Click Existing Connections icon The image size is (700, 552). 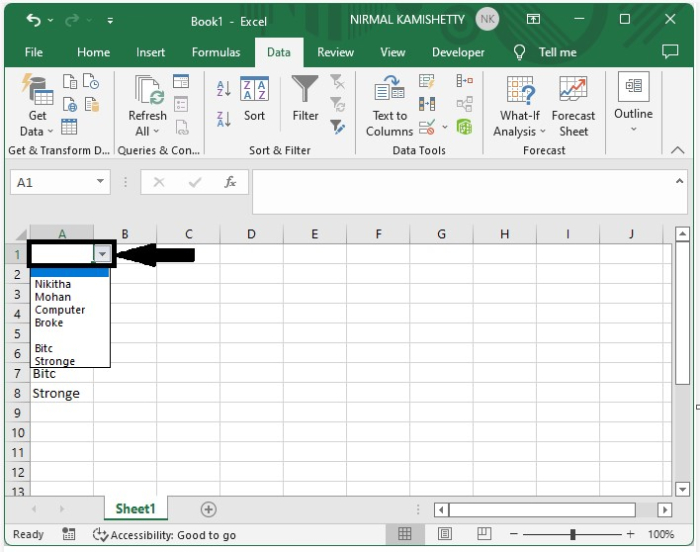(x=92, y=105)
